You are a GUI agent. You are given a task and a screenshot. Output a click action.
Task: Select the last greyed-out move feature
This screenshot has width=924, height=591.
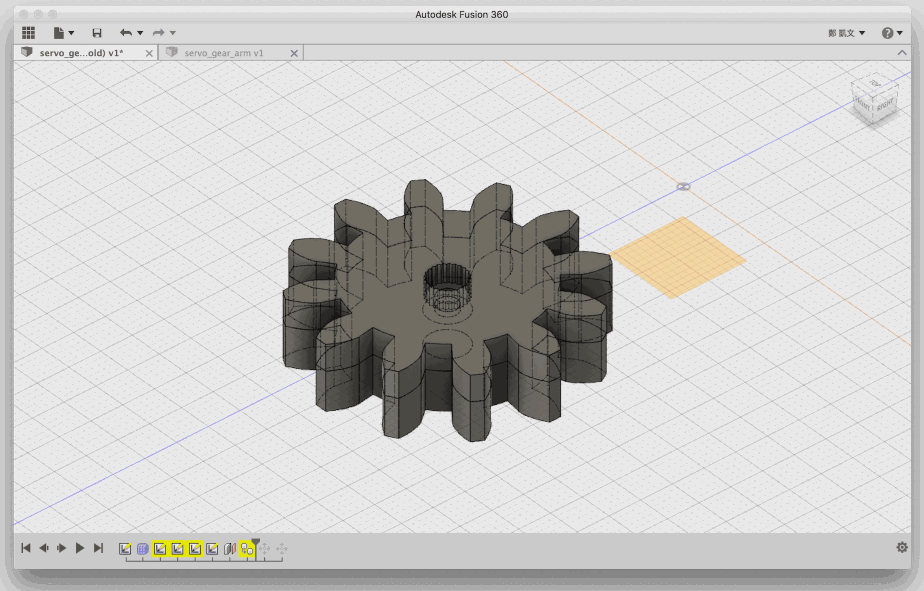coord(282,549)
